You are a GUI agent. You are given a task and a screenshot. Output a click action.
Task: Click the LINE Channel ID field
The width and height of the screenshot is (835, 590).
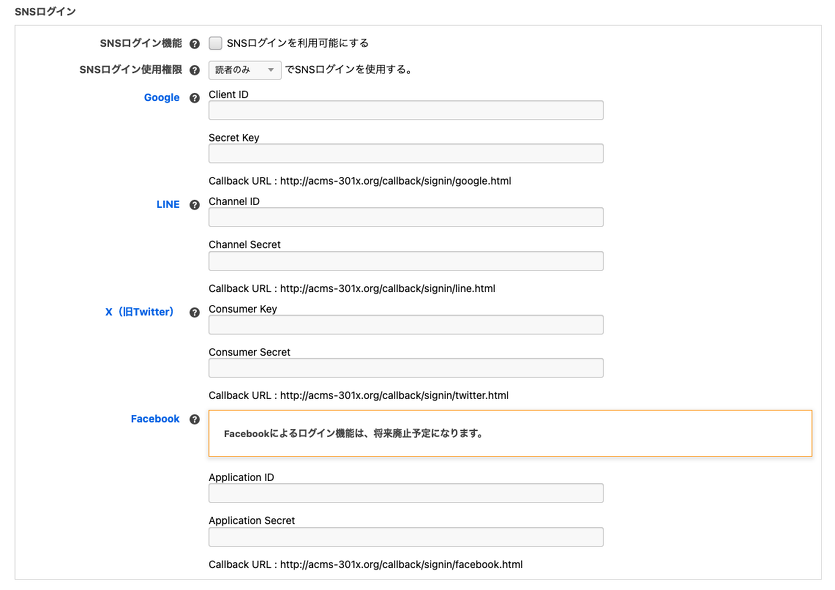404,217
